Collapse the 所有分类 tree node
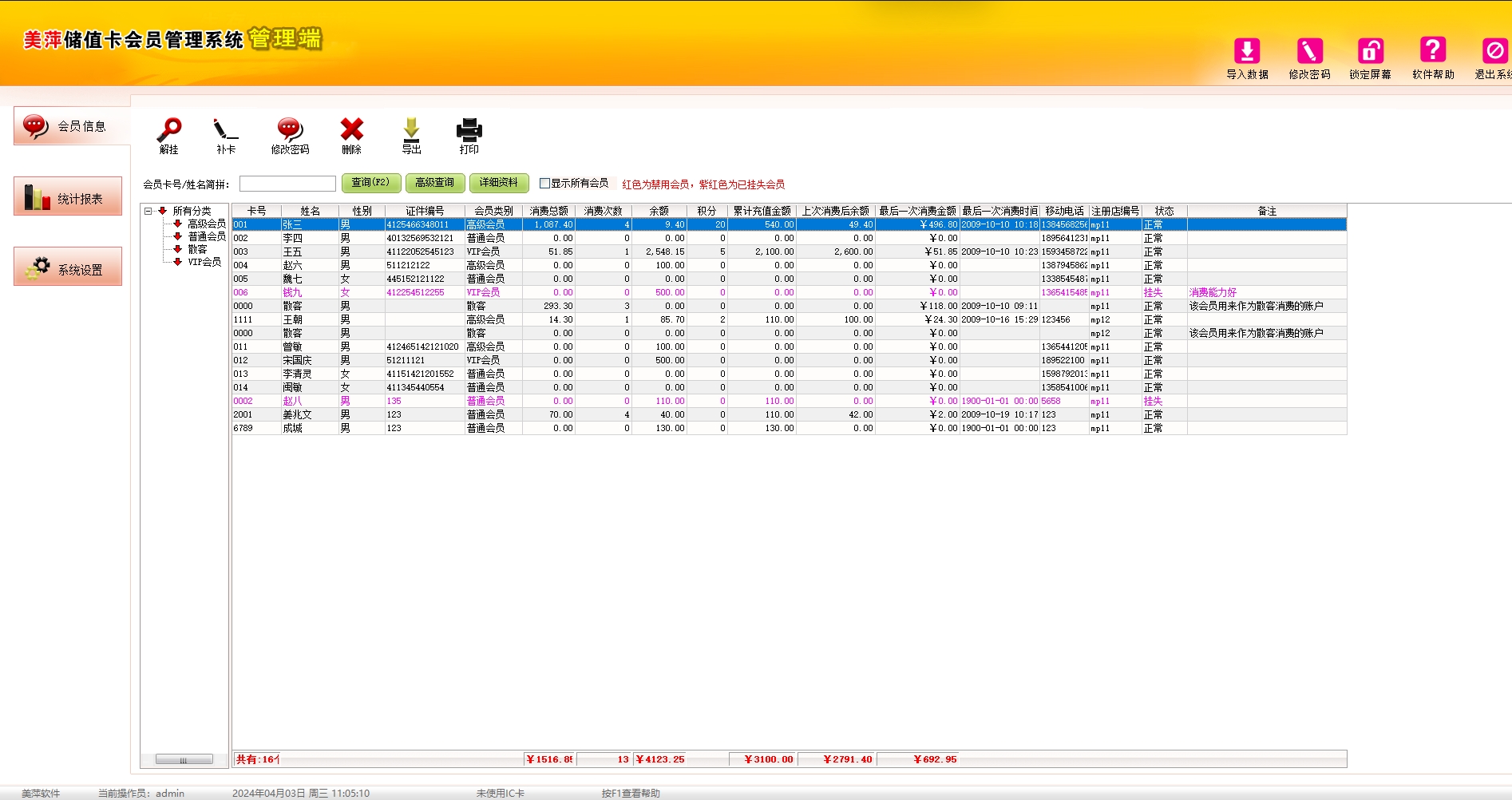Image resolution: width=1512 pixels, height=800 pixels. click(148, 211)
